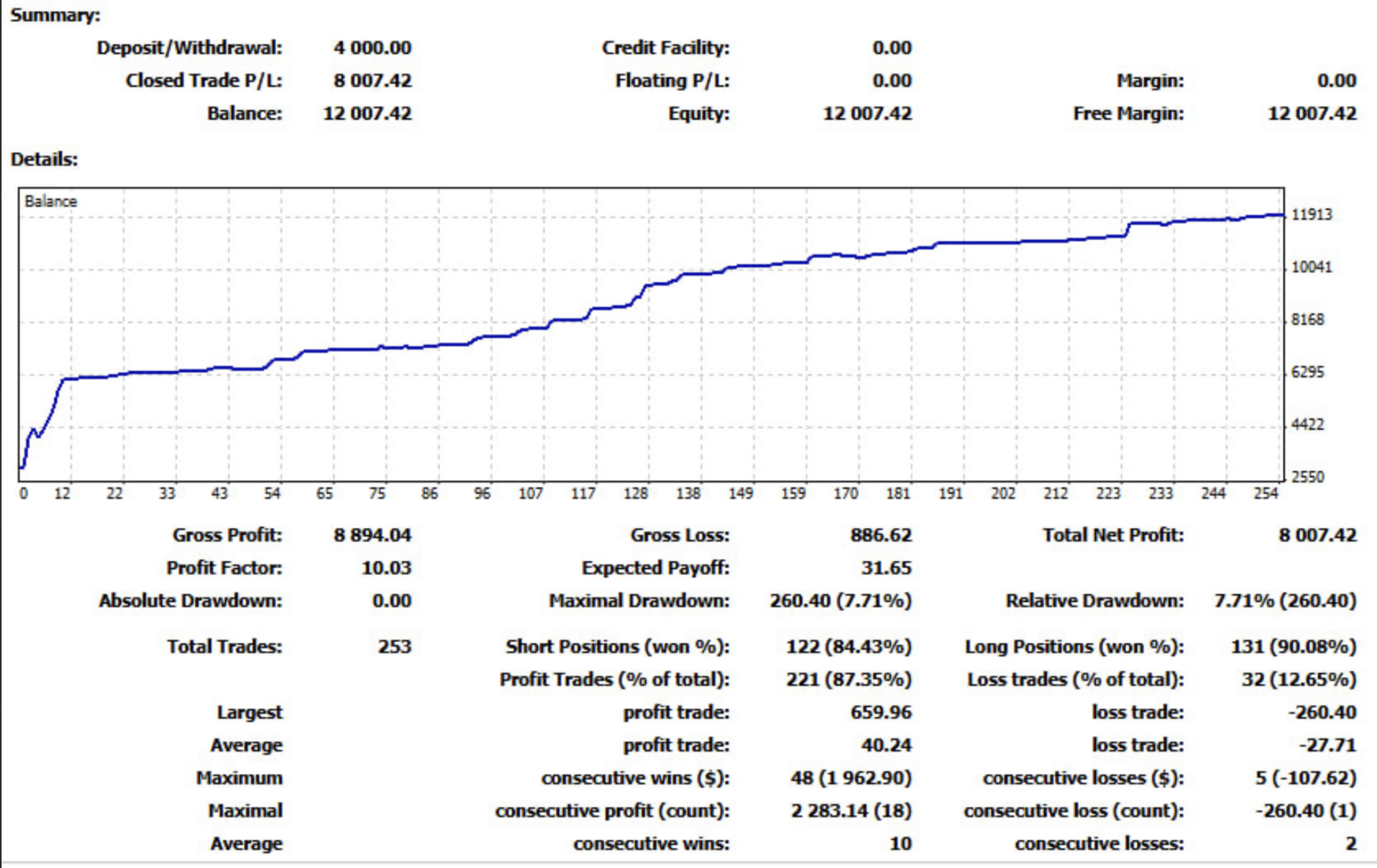The image size is (1377, 868).
Task: Select the "32 (12.65%)" loss trades value
Action: tap(1299, 679)
